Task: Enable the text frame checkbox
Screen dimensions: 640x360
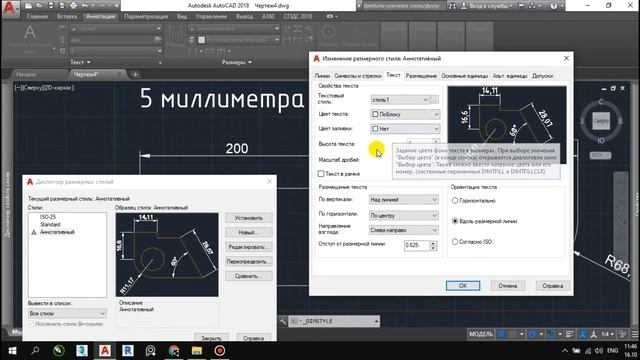Action: (x=321, y=174)
